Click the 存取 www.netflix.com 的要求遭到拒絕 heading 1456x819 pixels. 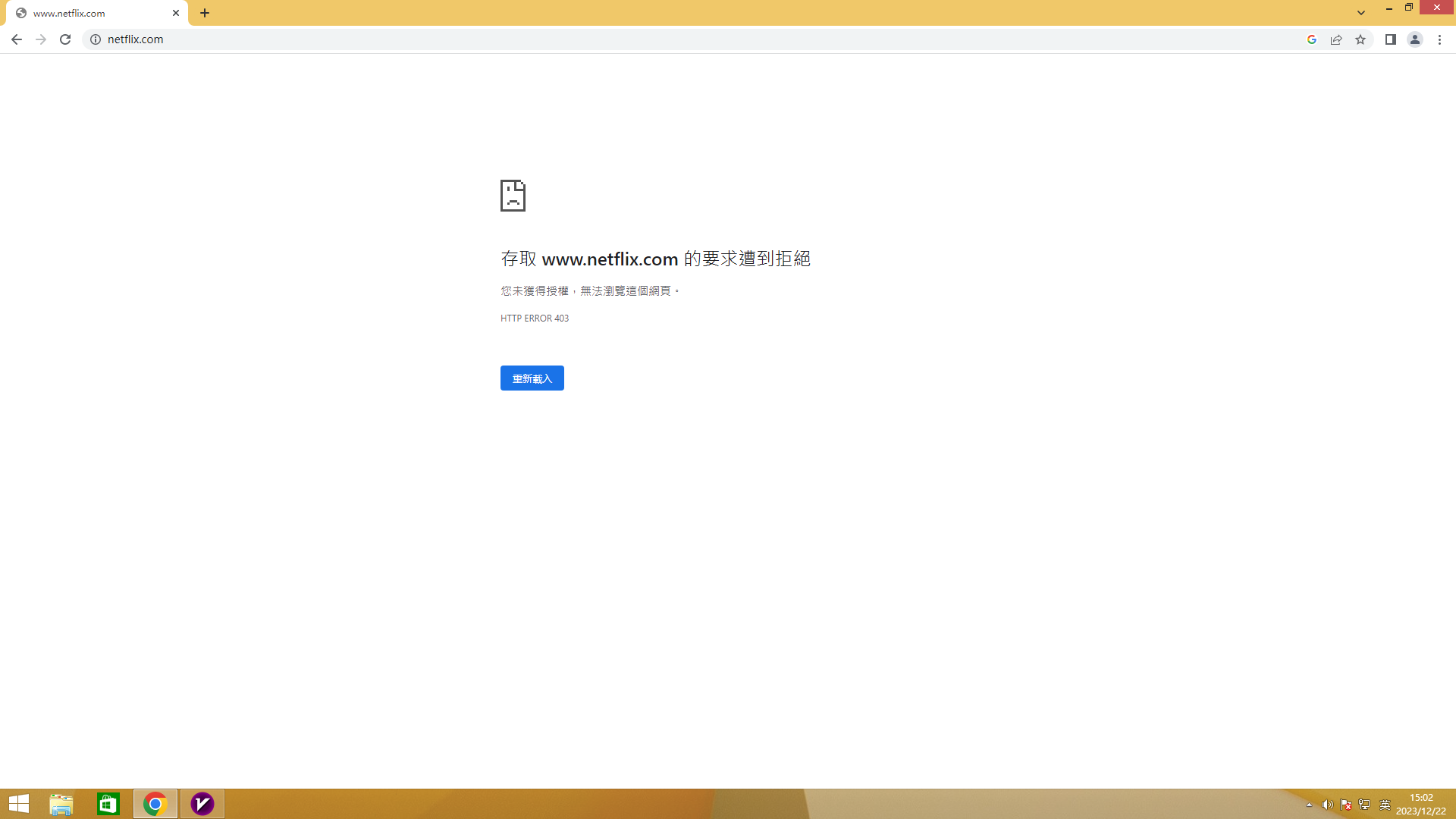pos(656,259)
